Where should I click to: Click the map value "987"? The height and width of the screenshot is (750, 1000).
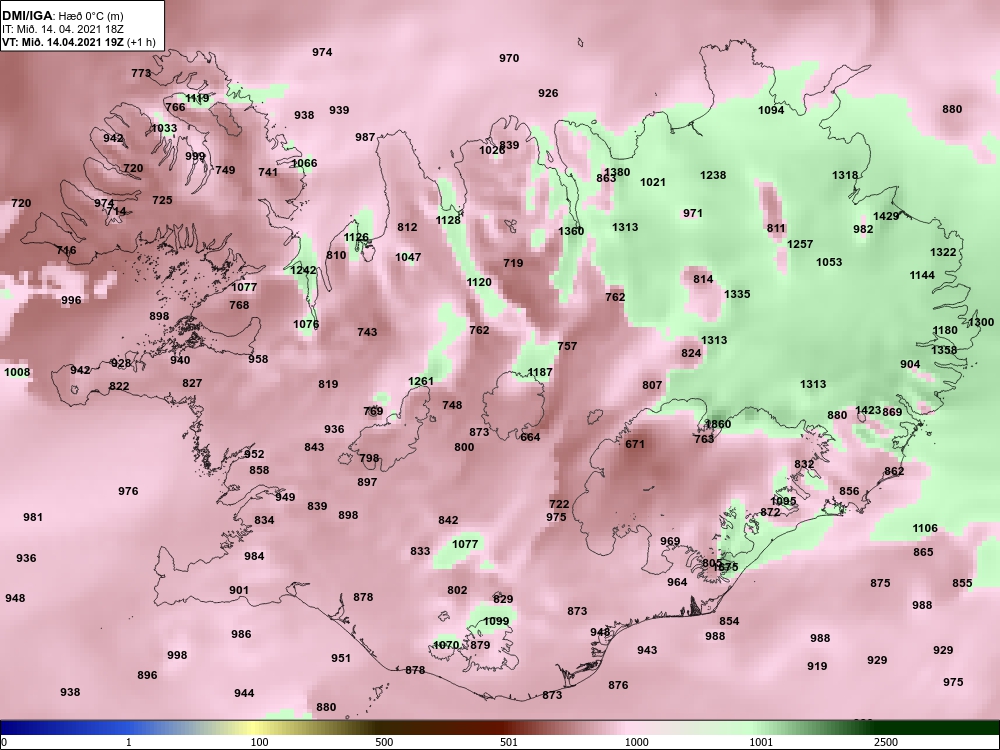coord(365,137)
